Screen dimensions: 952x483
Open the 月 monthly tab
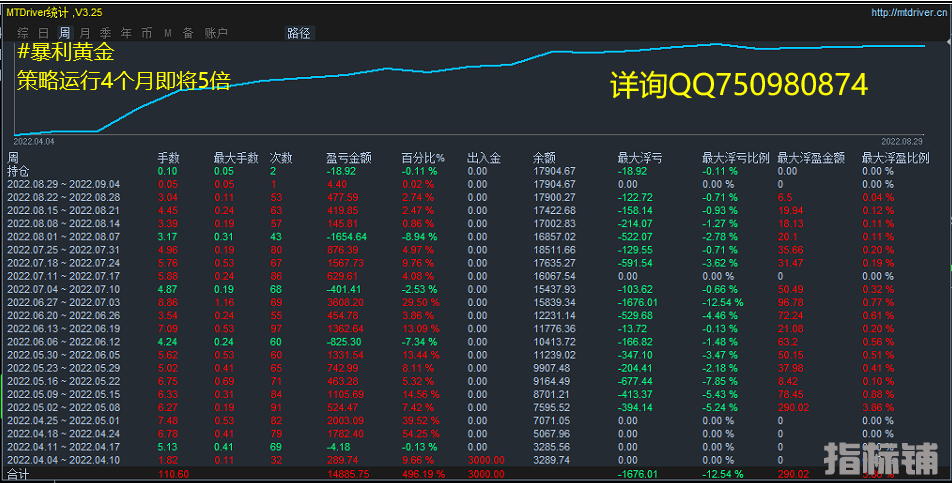85,33
